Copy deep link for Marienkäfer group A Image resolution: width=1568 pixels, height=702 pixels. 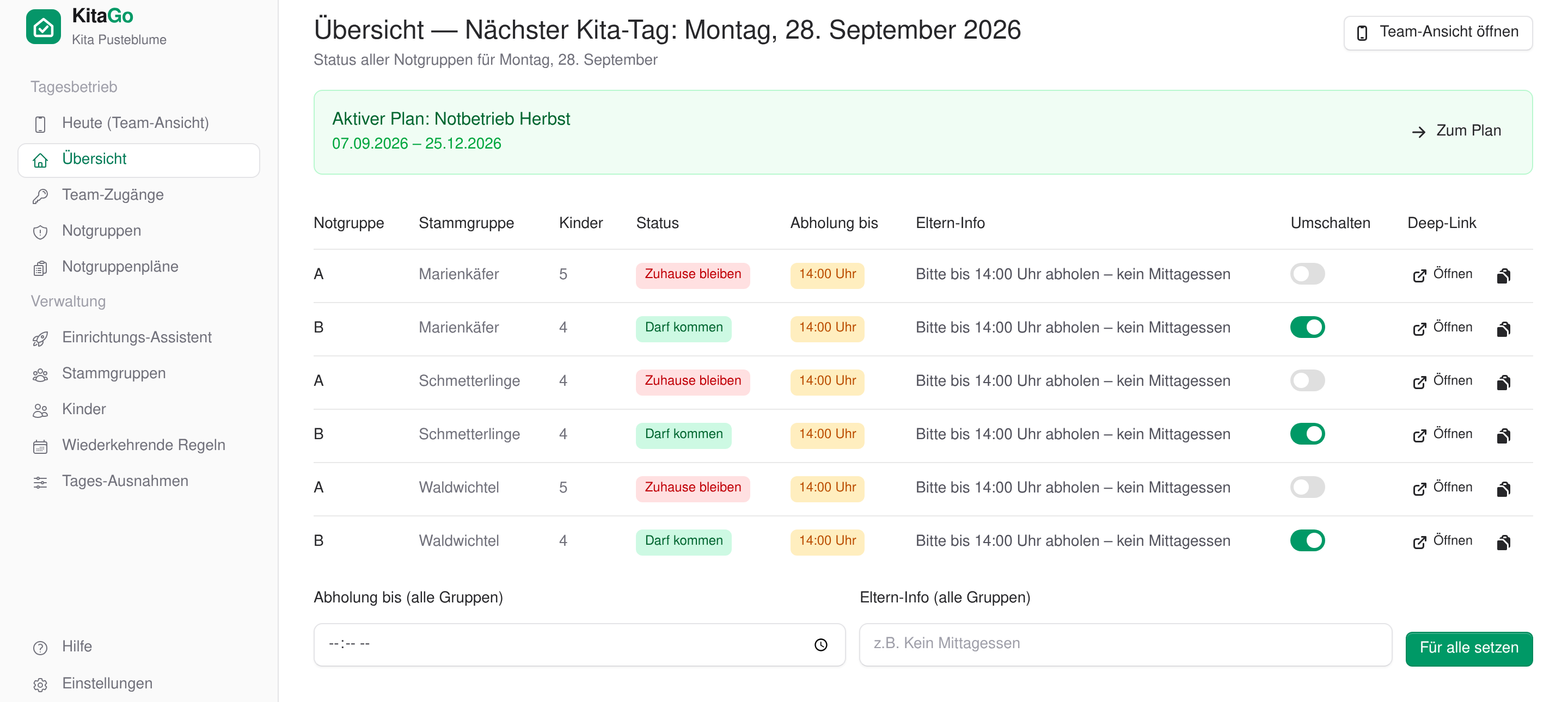point(1503,275)
